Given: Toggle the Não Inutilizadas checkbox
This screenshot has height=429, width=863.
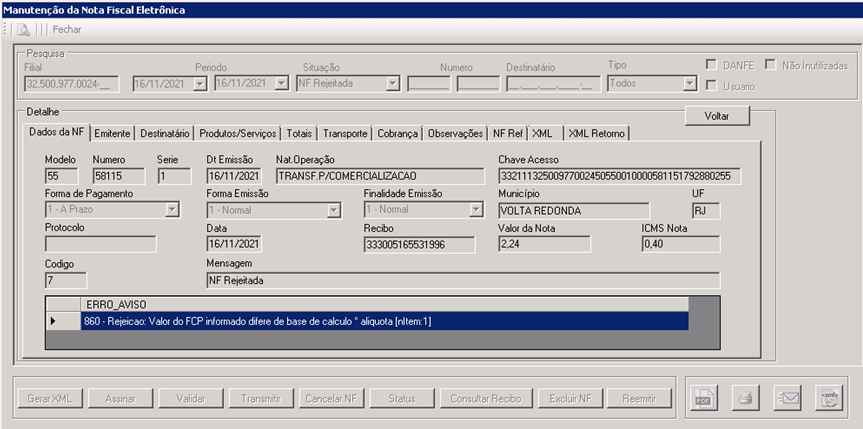Looking at the screenshot, I should click(x=769, y=65).
